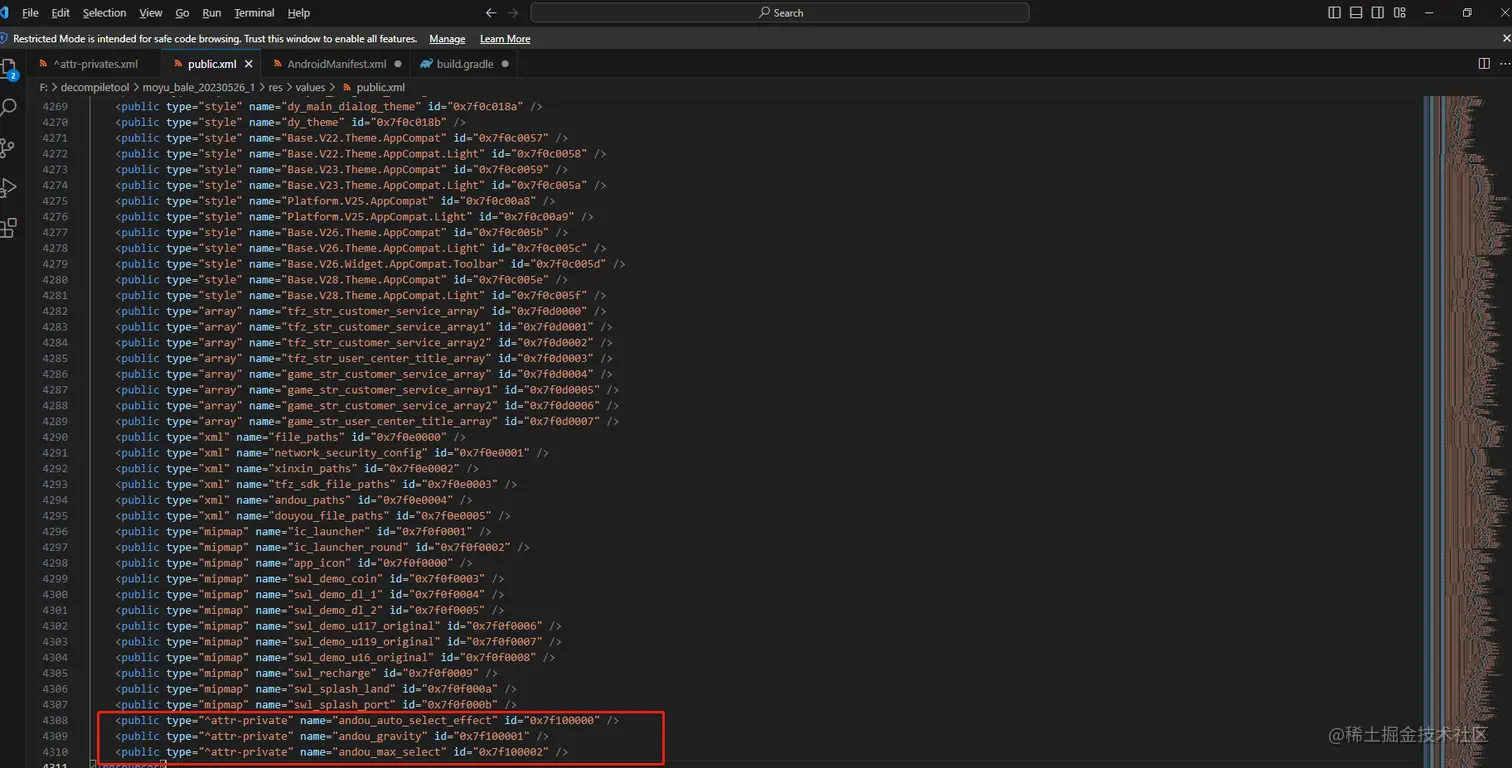Split the editor to the right
The image size is (1512, 768).
click(x=1484, y=64)
